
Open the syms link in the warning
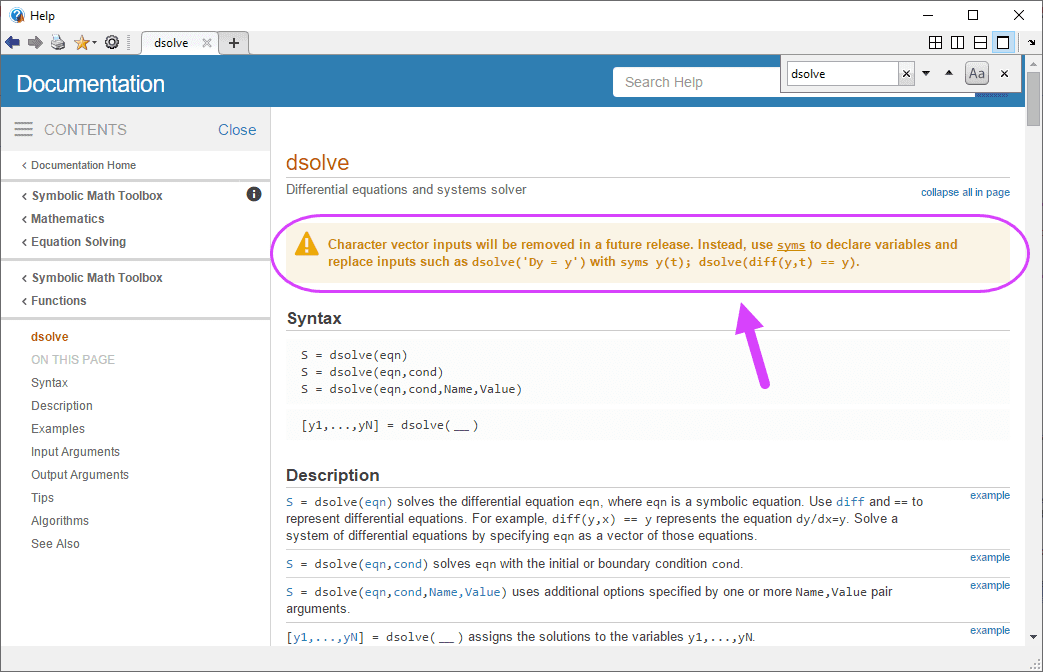[x=791, y=245]
